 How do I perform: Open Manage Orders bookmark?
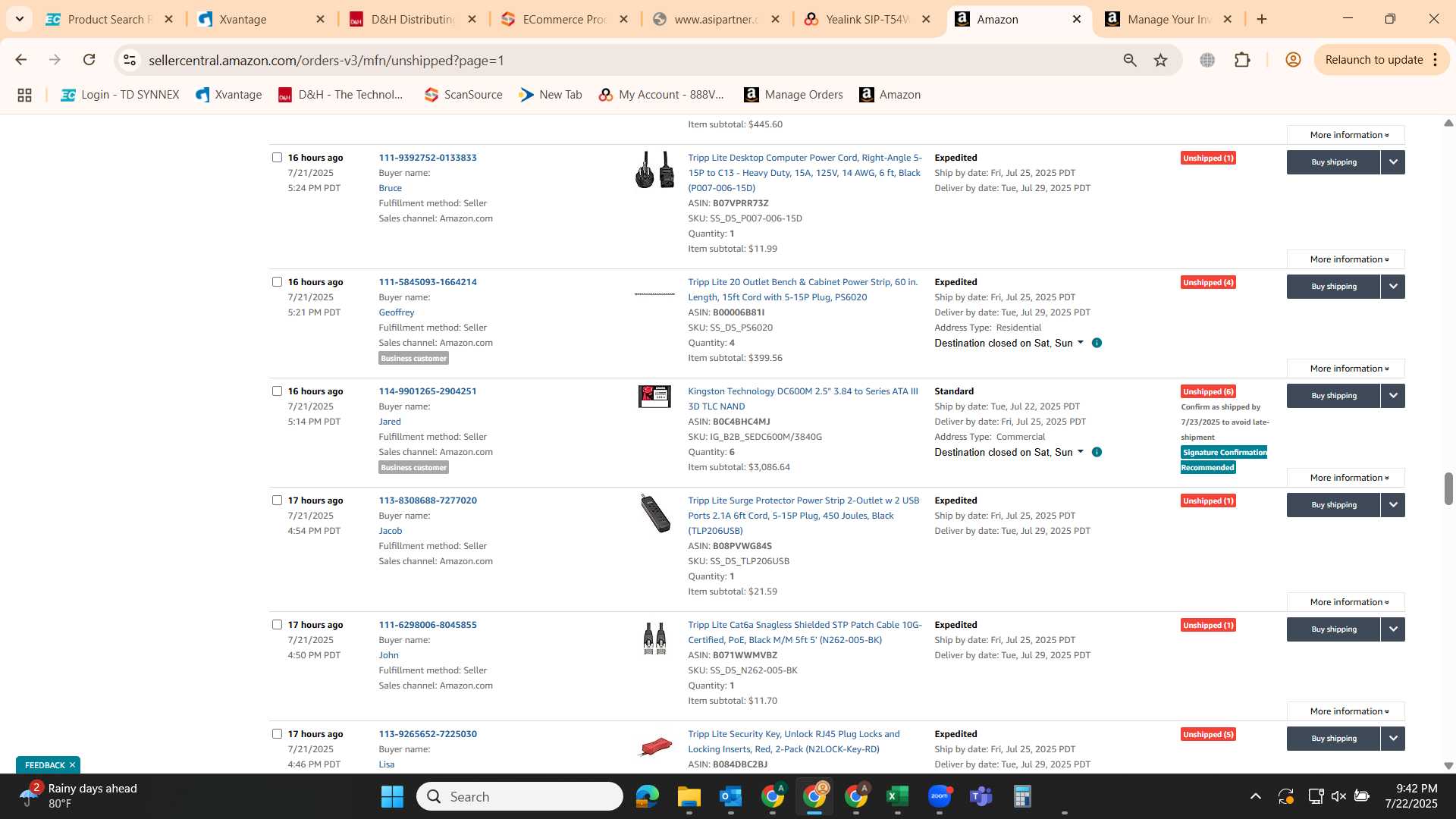pyautogui.click(x=793, y=95)
